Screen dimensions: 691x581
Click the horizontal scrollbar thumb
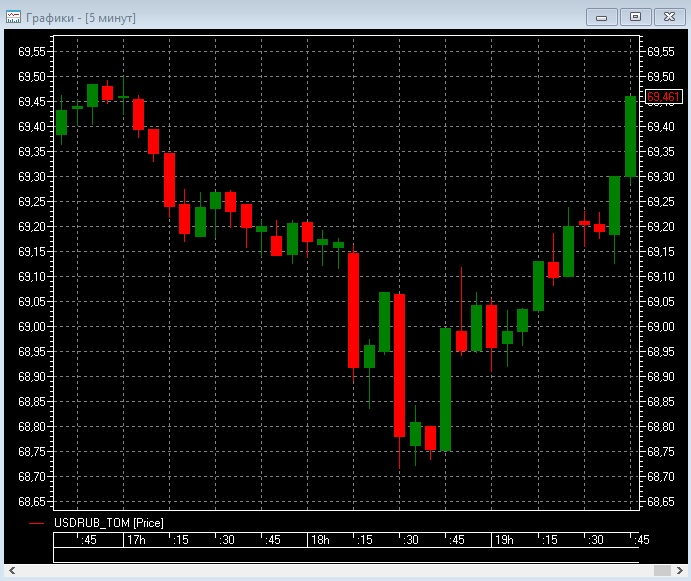[x=662, y=570]
